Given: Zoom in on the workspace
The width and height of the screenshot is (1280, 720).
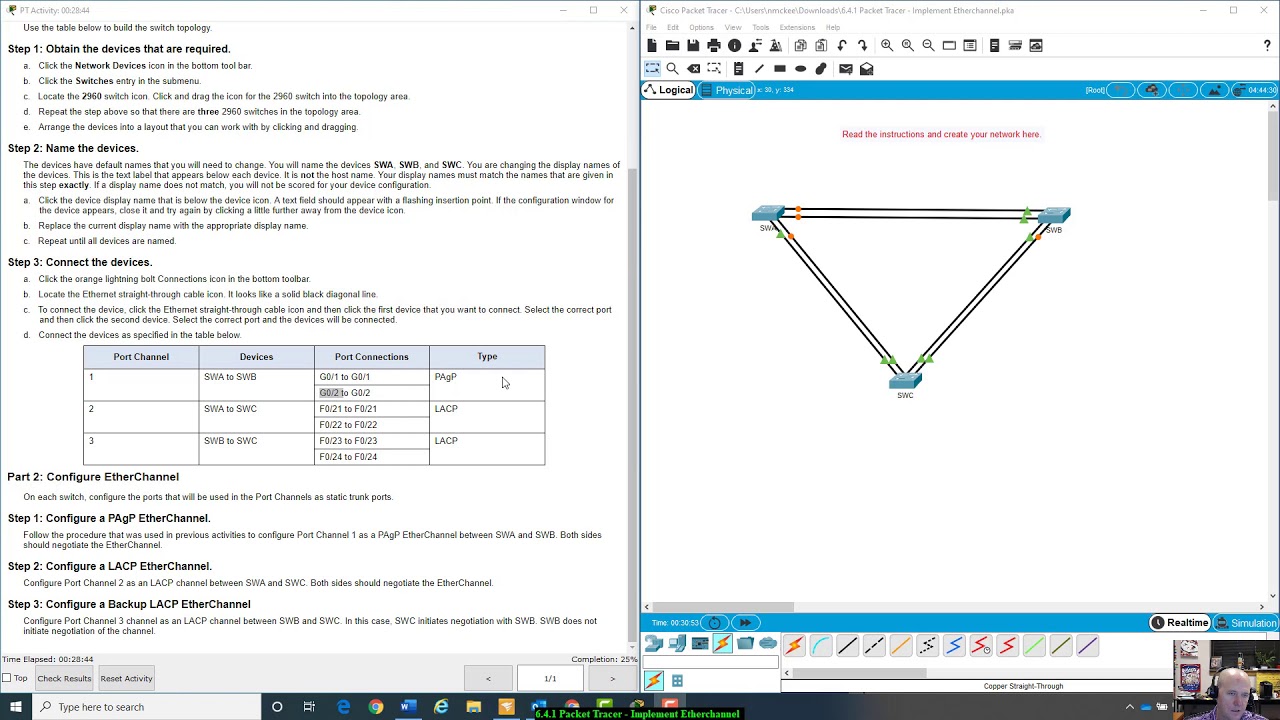Looking at the screenshot, I should (x=887, y=46).
